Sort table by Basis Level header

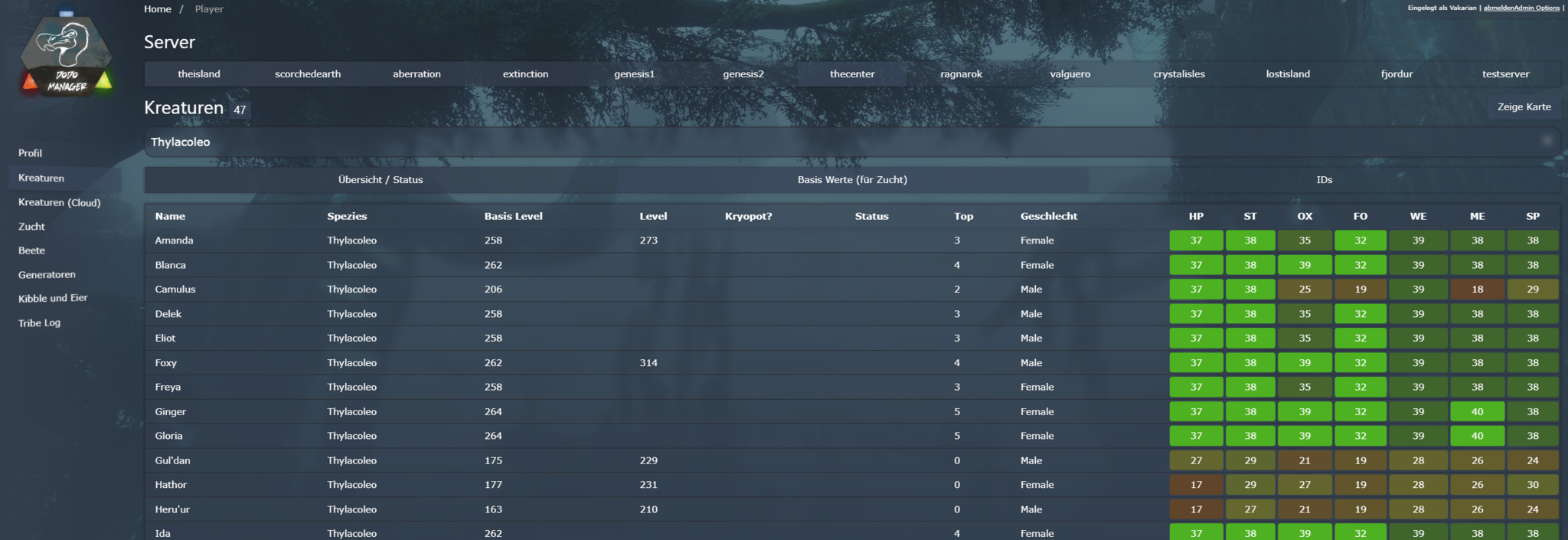[x=513, y=217]
